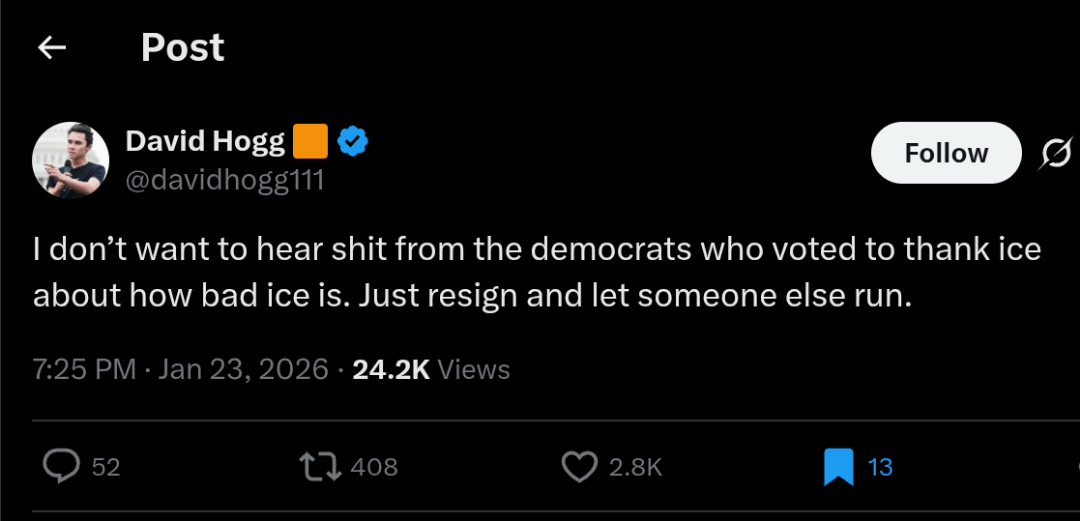Open the Grok icon beside Follow
Screen dimensions: 1080x521
pyautogui.click(x=1056, y=153)
